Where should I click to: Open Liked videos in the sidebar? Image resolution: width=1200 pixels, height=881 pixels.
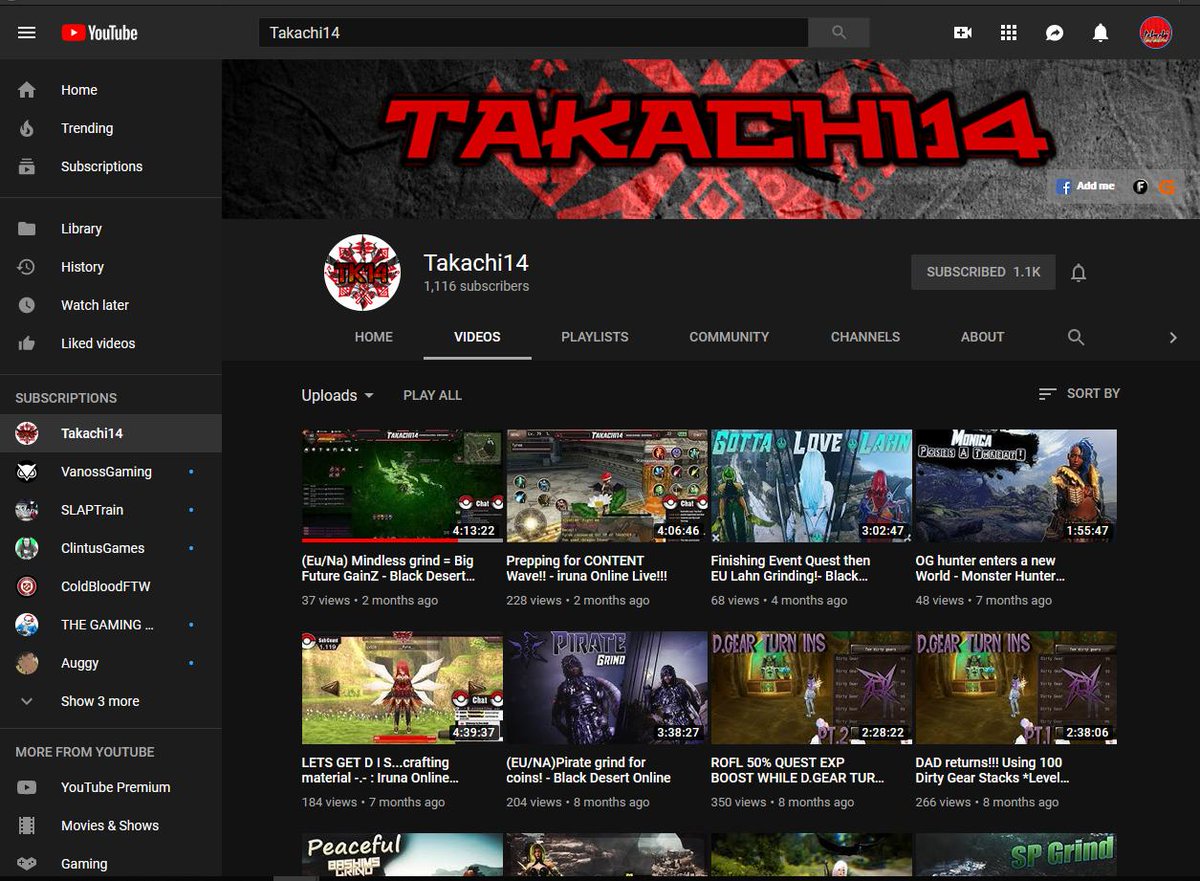tap(111, 343)
